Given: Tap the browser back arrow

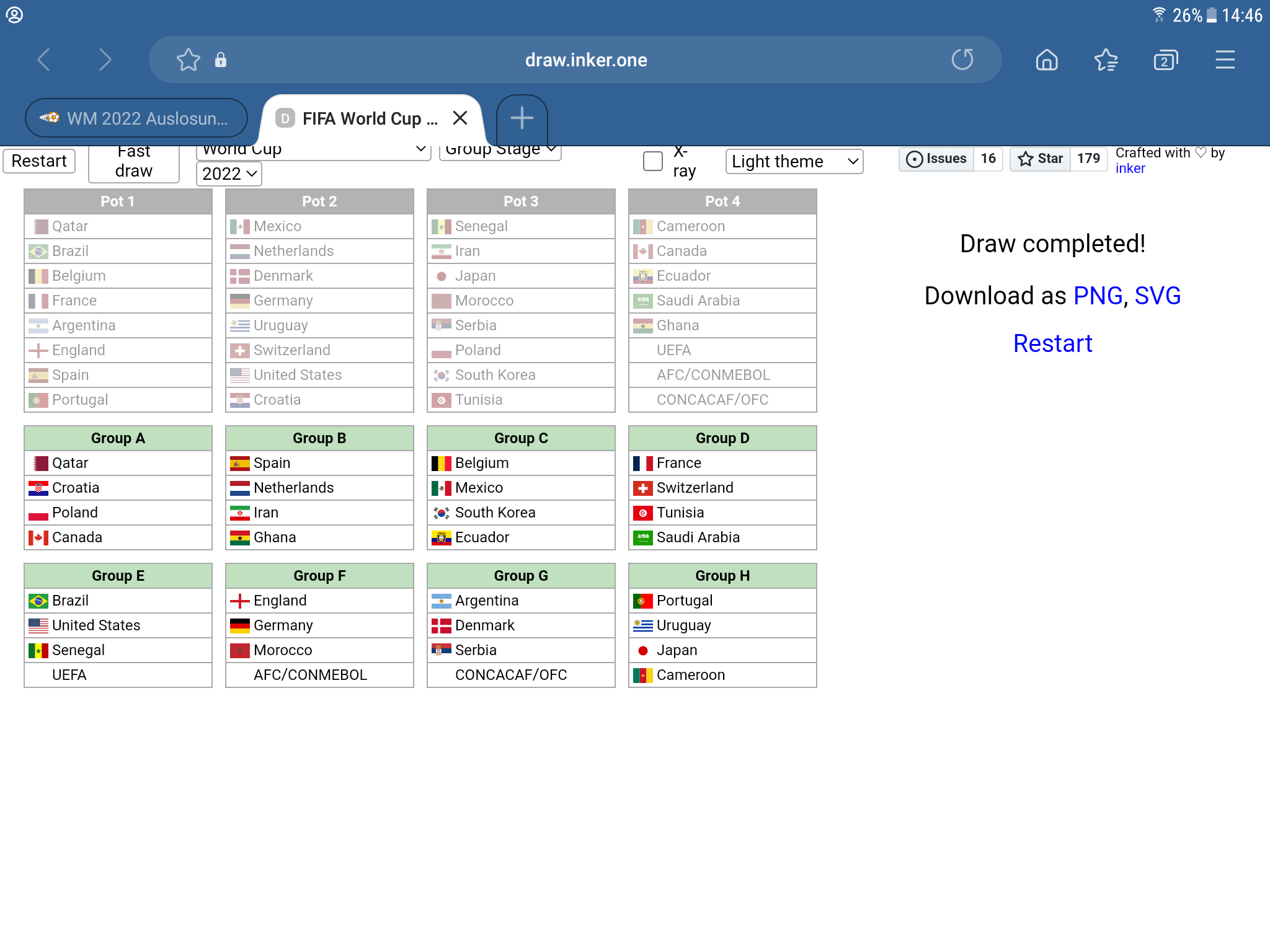Looking at the screenshot, I should 43,60.
